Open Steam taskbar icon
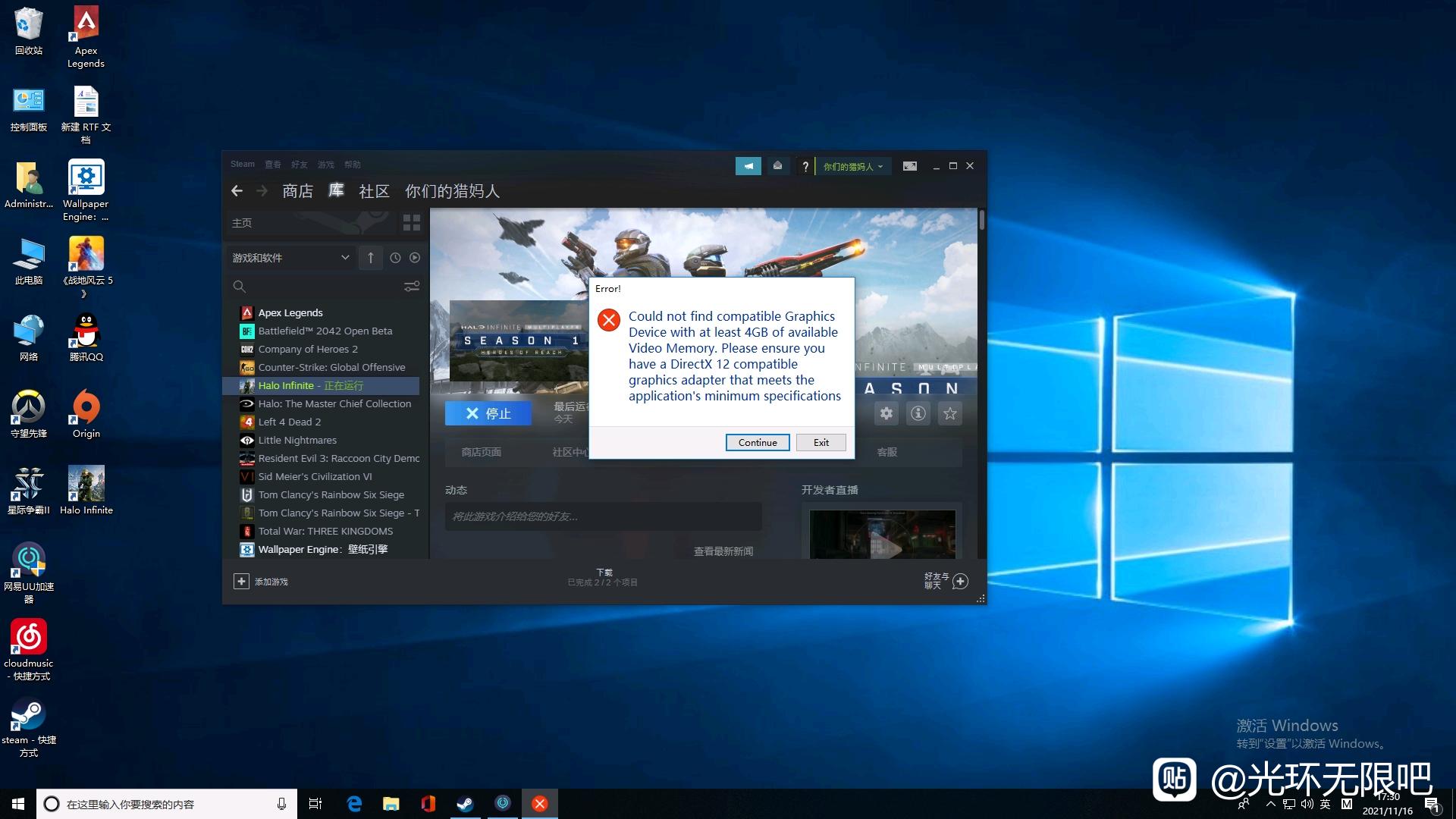Screen dimensions: 1456x819 (x=465, y=804)
